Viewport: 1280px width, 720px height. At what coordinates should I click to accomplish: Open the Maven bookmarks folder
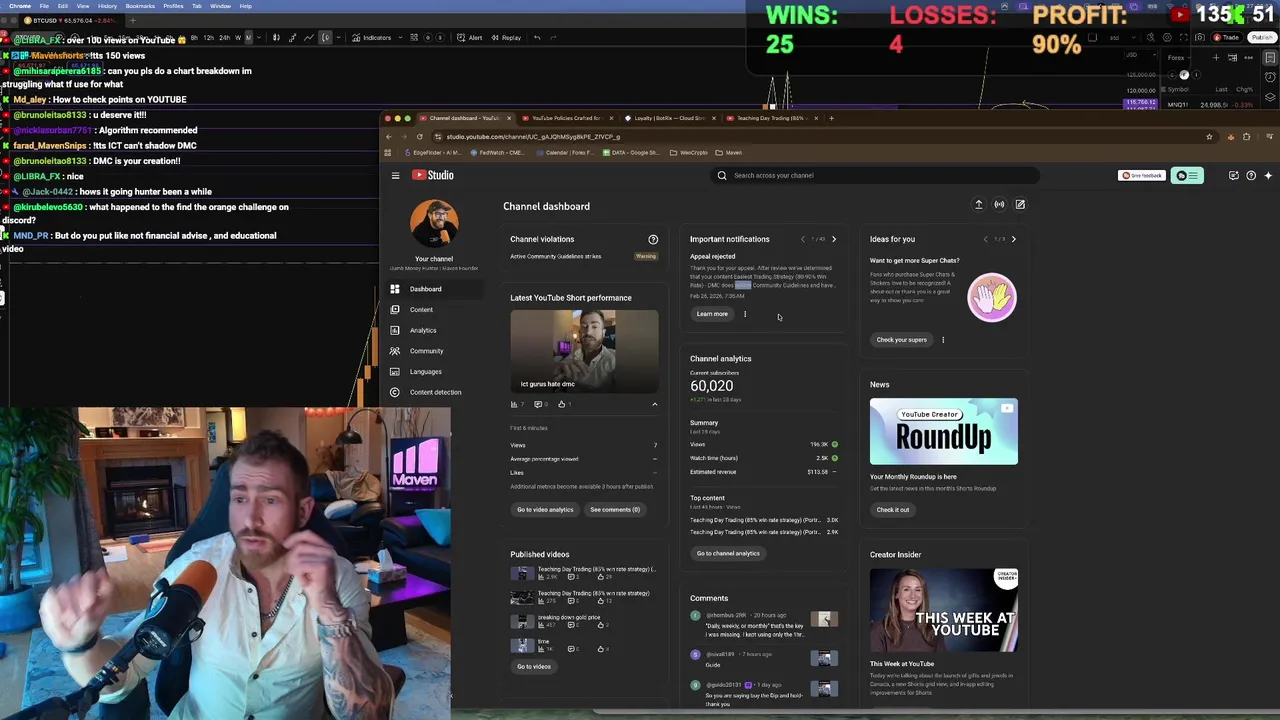click(729, 152)
